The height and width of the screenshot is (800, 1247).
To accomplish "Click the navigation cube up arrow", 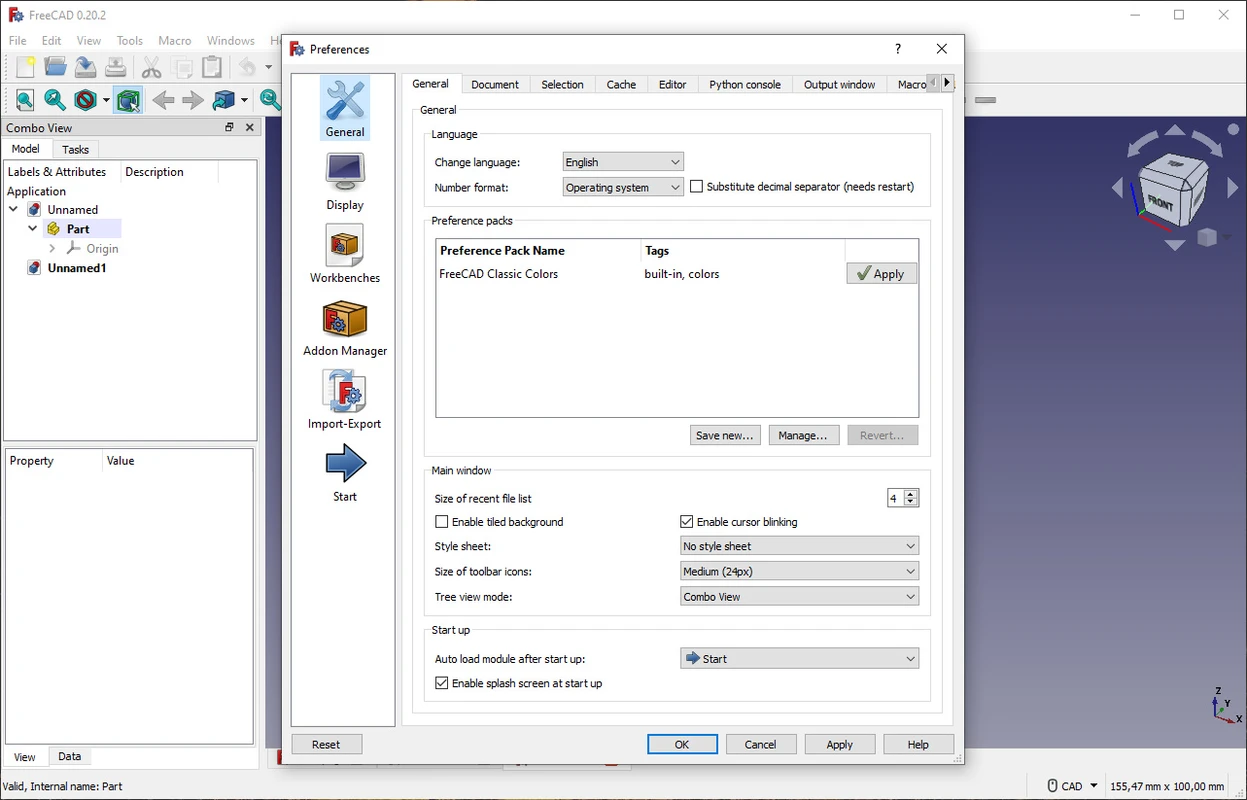I will pyautogui.click(x=1175, y=131).
